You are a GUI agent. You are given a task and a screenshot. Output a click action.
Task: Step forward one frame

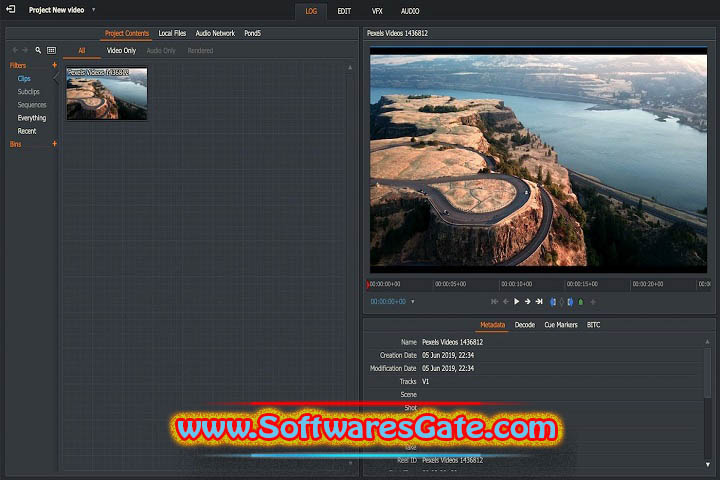click(528, 302)
